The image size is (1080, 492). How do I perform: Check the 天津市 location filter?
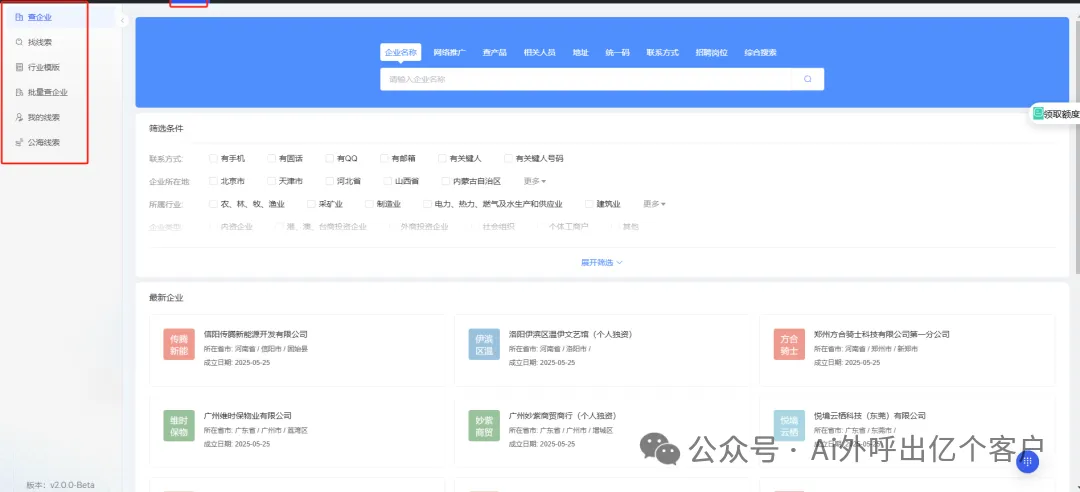pos(271,181)
